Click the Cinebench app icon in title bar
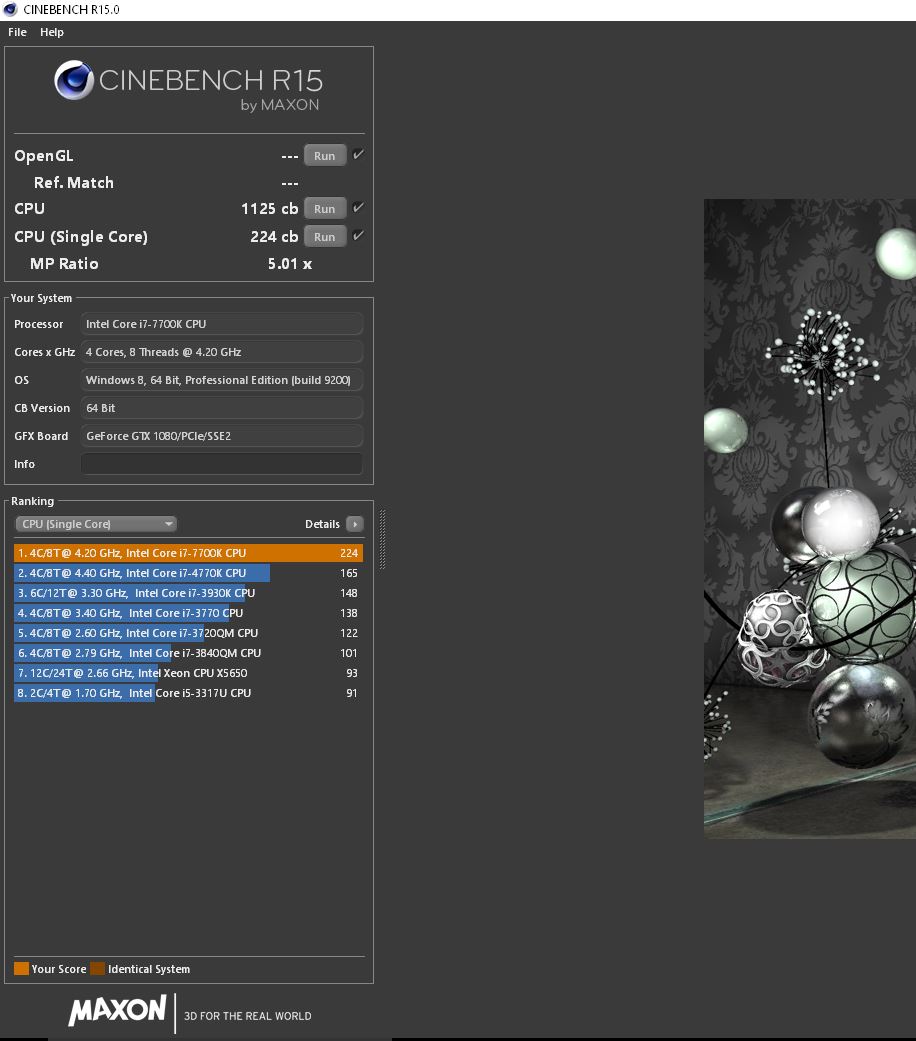916x1041 pixels. (x=10, y=9)
